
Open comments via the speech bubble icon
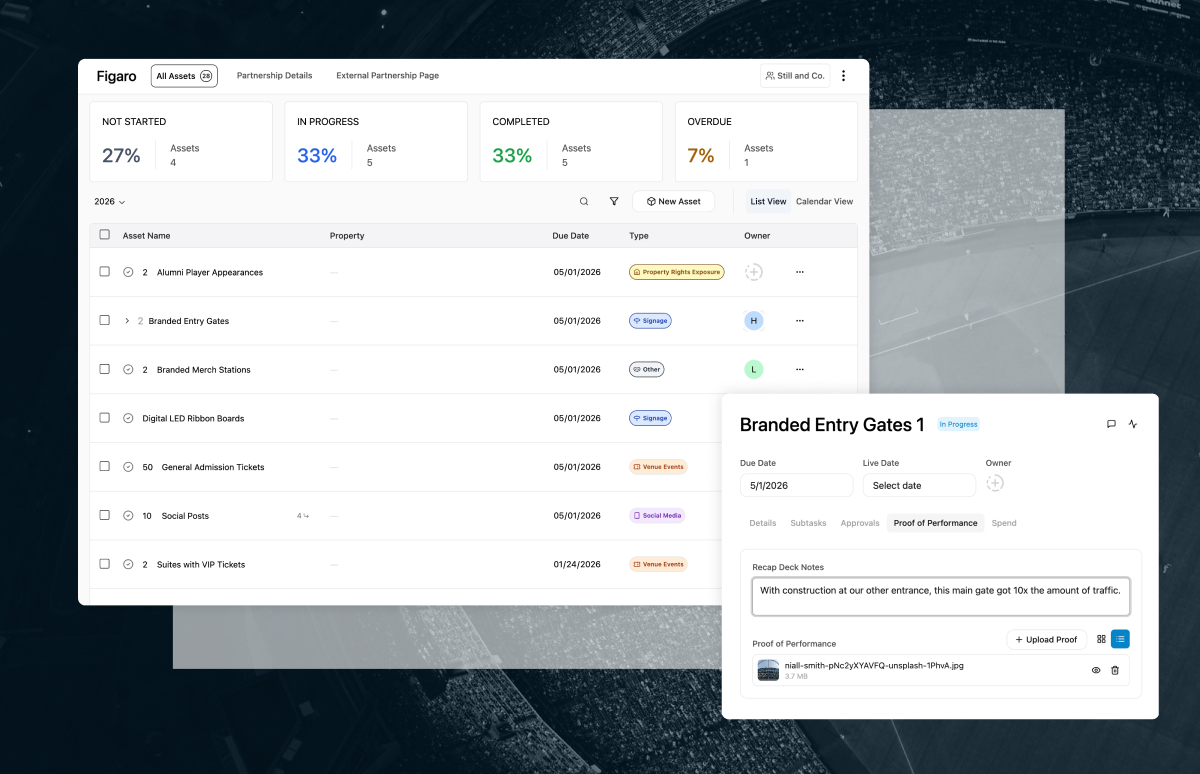1111,424
